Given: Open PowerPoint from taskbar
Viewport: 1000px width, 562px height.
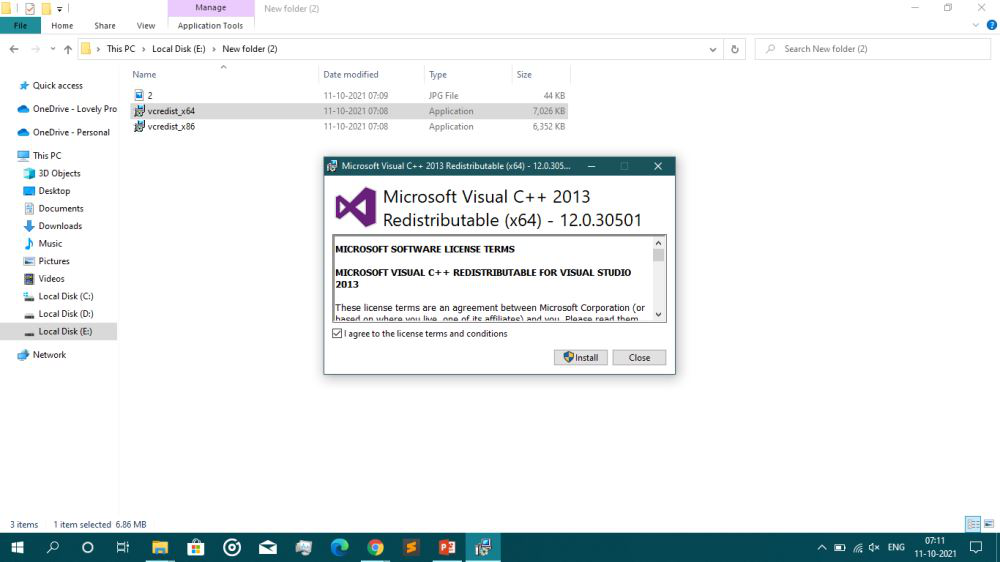Looking at the screenshot, I should [x=447, y=547].
